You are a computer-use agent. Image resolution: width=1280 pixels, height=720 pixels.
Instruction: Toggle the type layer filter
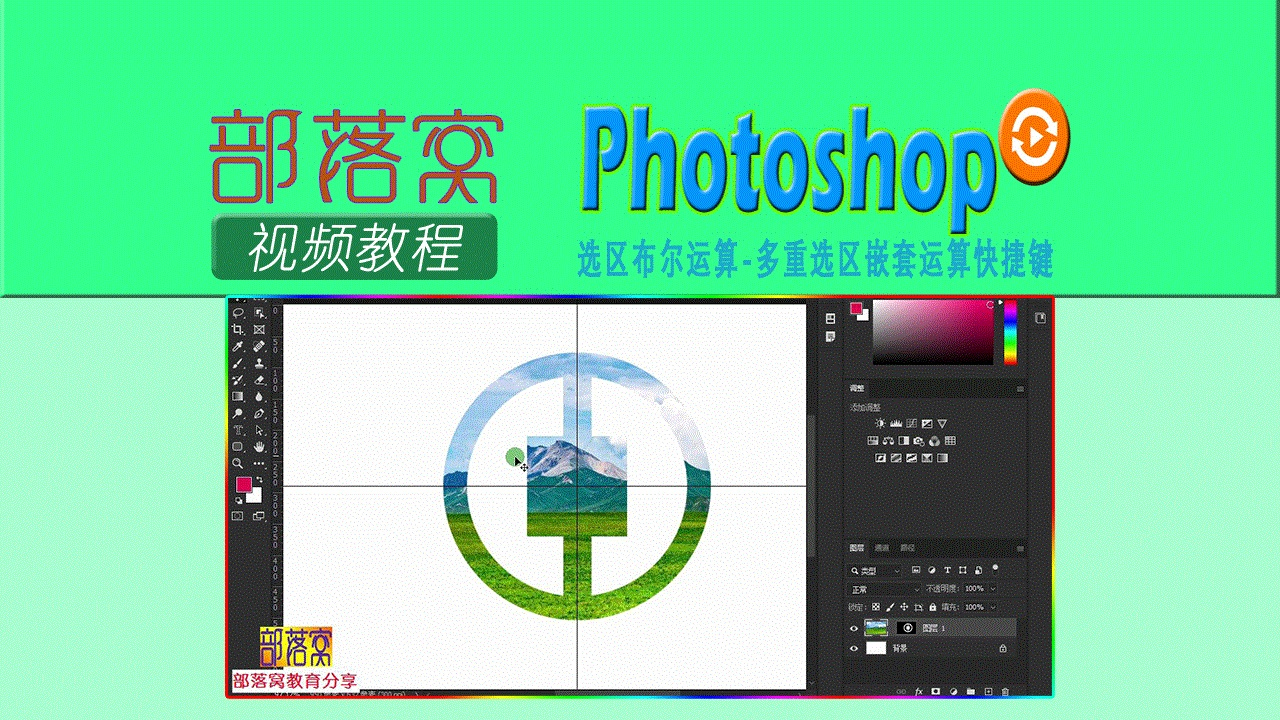(947, 570)
